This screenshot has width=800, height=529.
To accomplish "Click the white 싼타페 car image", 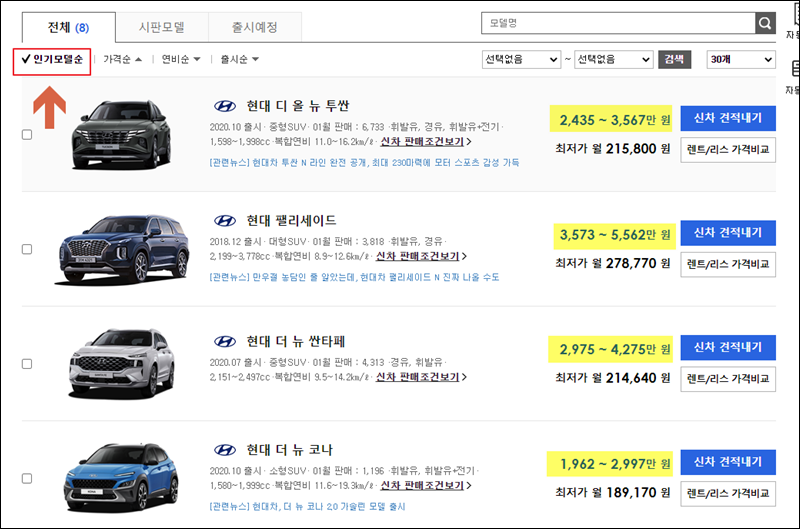I will click(x=121, y=364).
